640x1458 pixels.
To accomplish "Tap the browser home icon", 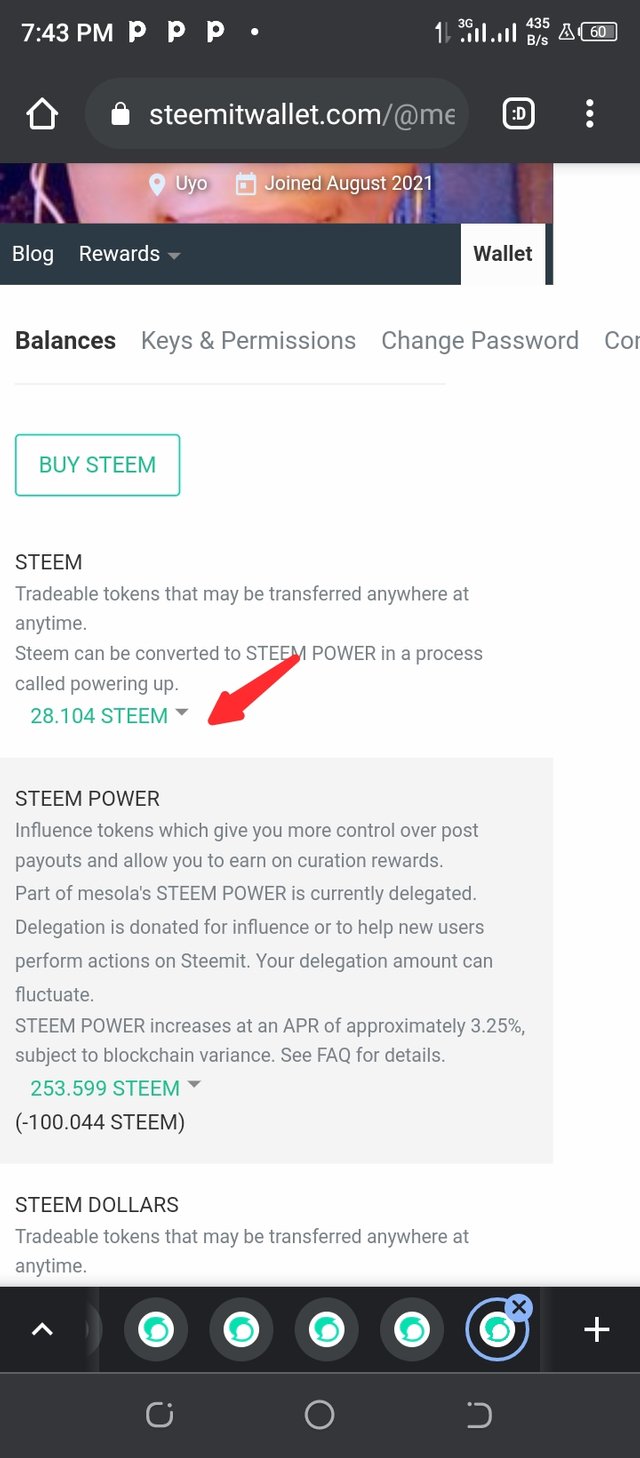I will 42,115.
